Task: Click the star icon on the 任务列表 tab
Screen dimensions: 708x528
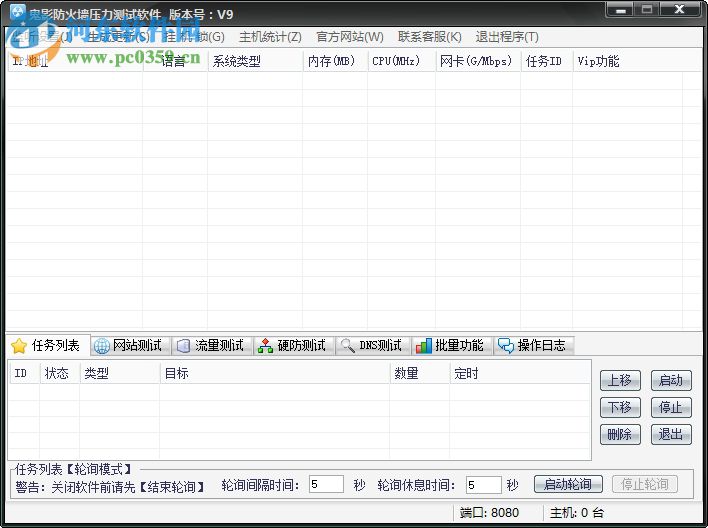Action: [x=19, y=346]
